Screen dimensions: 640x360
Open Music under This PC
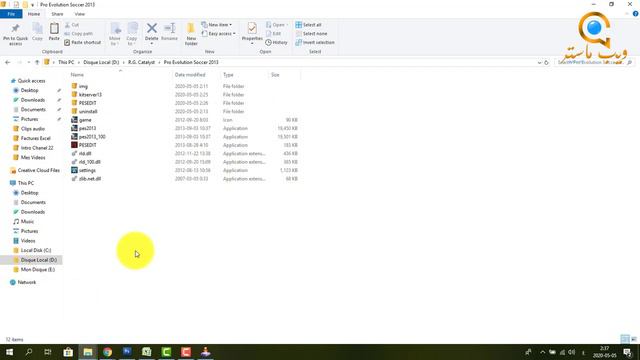coord(24,222)
